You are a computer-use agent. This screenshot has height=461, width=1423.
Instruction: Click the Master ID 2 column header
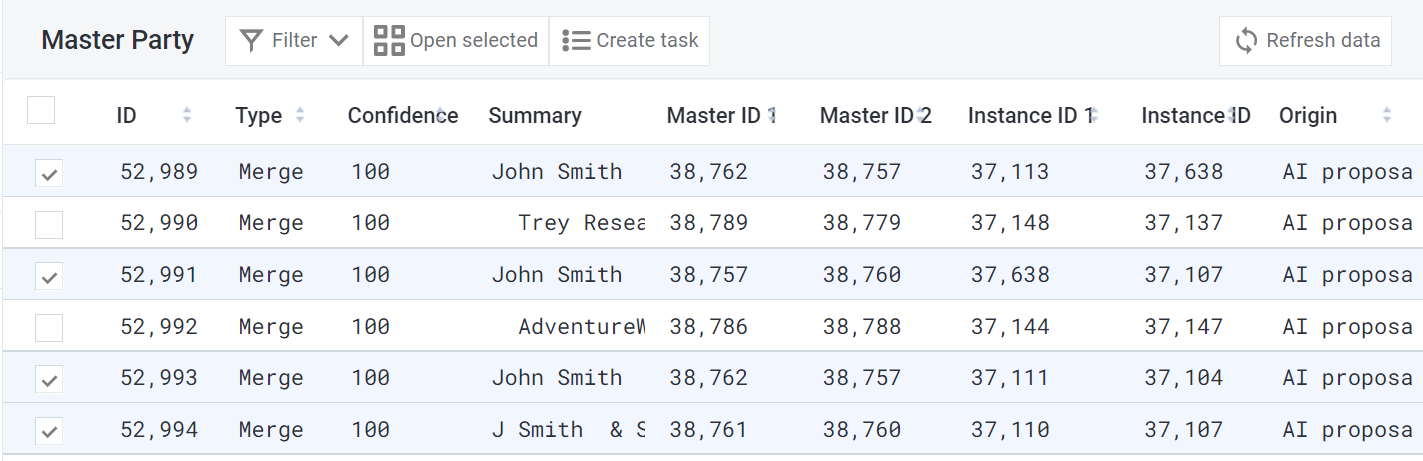[875, 116]
